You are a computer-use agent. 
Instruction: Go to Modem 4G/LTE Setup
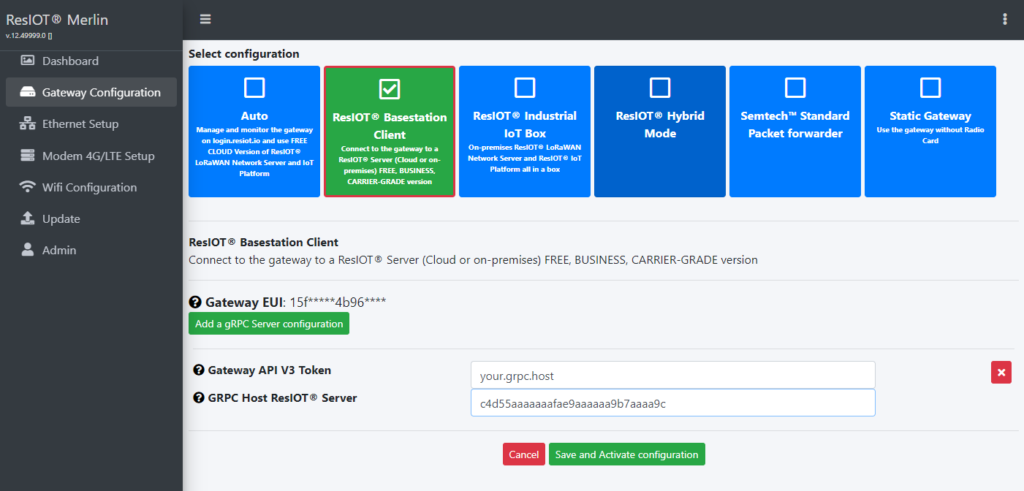click(x=97, y=156)
